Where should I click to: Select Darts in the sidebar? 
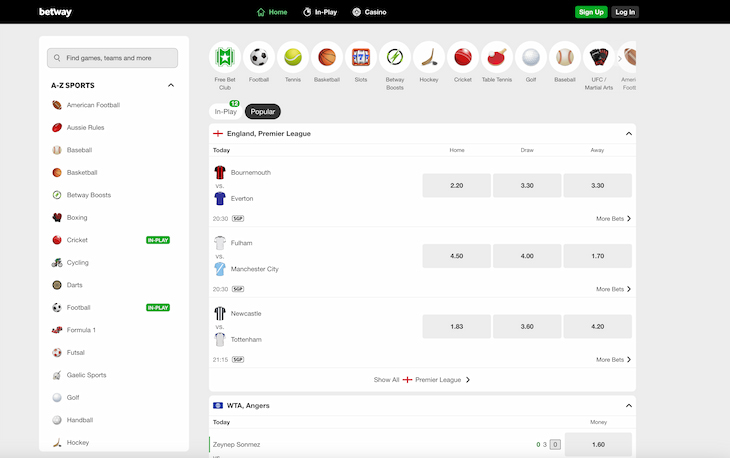(74, 285)
